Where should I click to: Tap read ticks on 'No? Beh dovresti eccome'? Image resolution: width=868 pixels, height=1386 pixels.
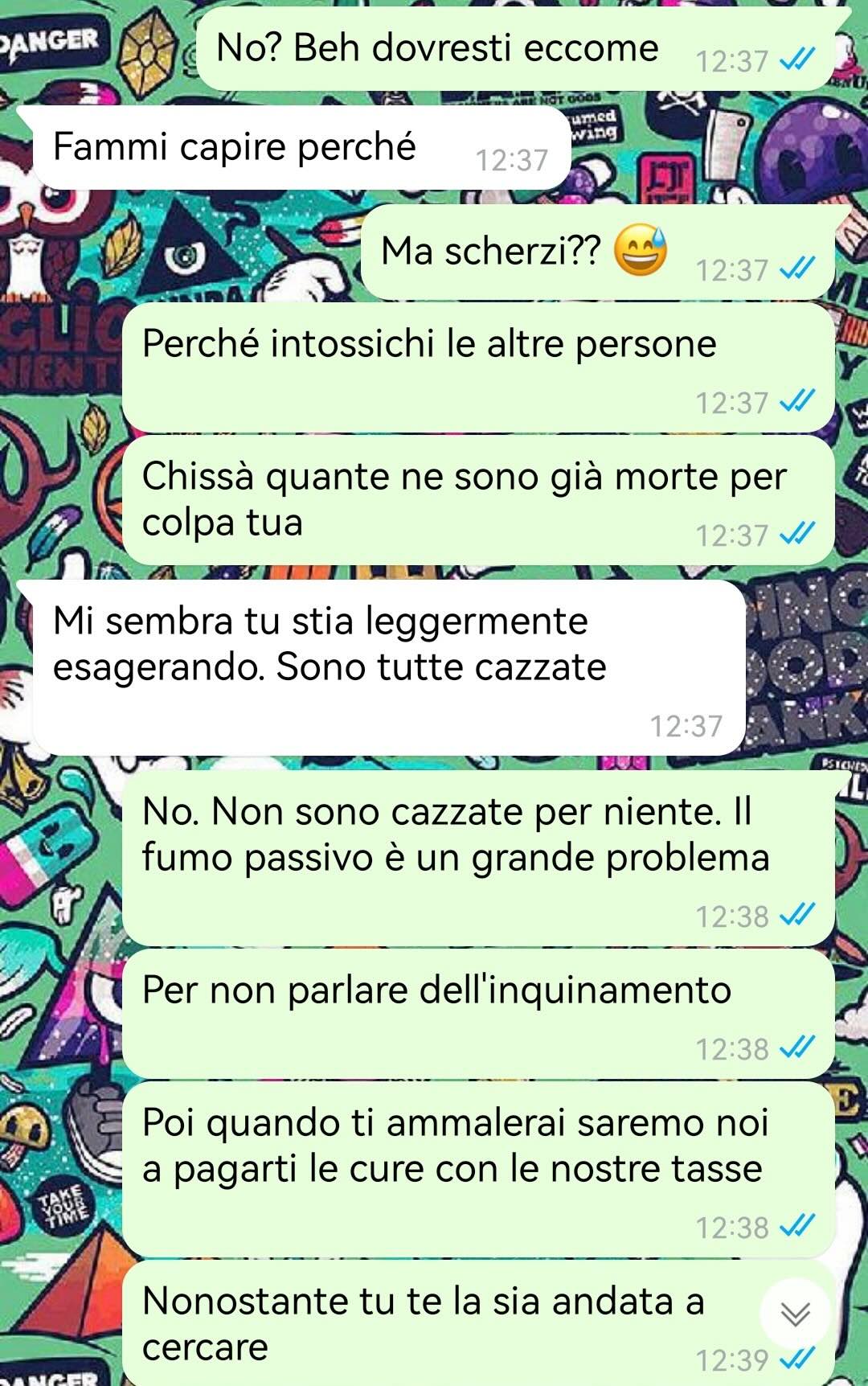coord(798,60)
